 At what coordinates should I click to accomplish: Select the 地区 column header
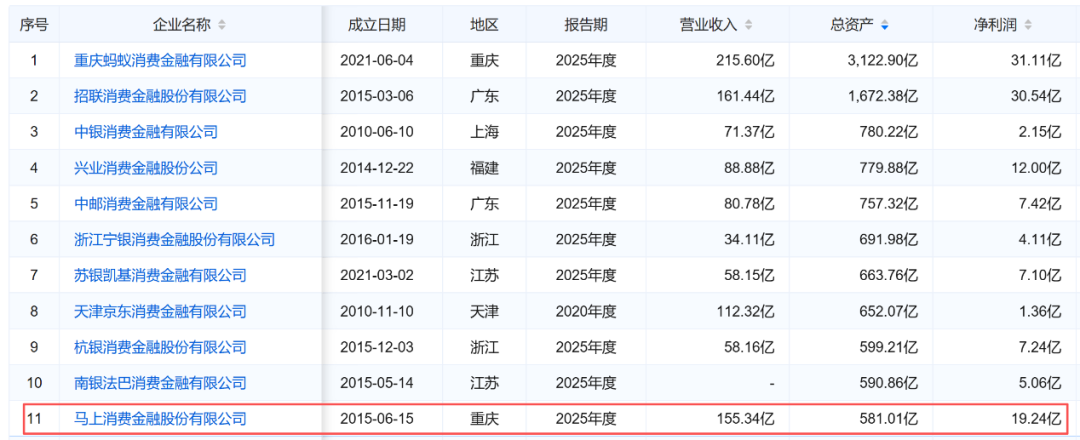click(484, 25)
